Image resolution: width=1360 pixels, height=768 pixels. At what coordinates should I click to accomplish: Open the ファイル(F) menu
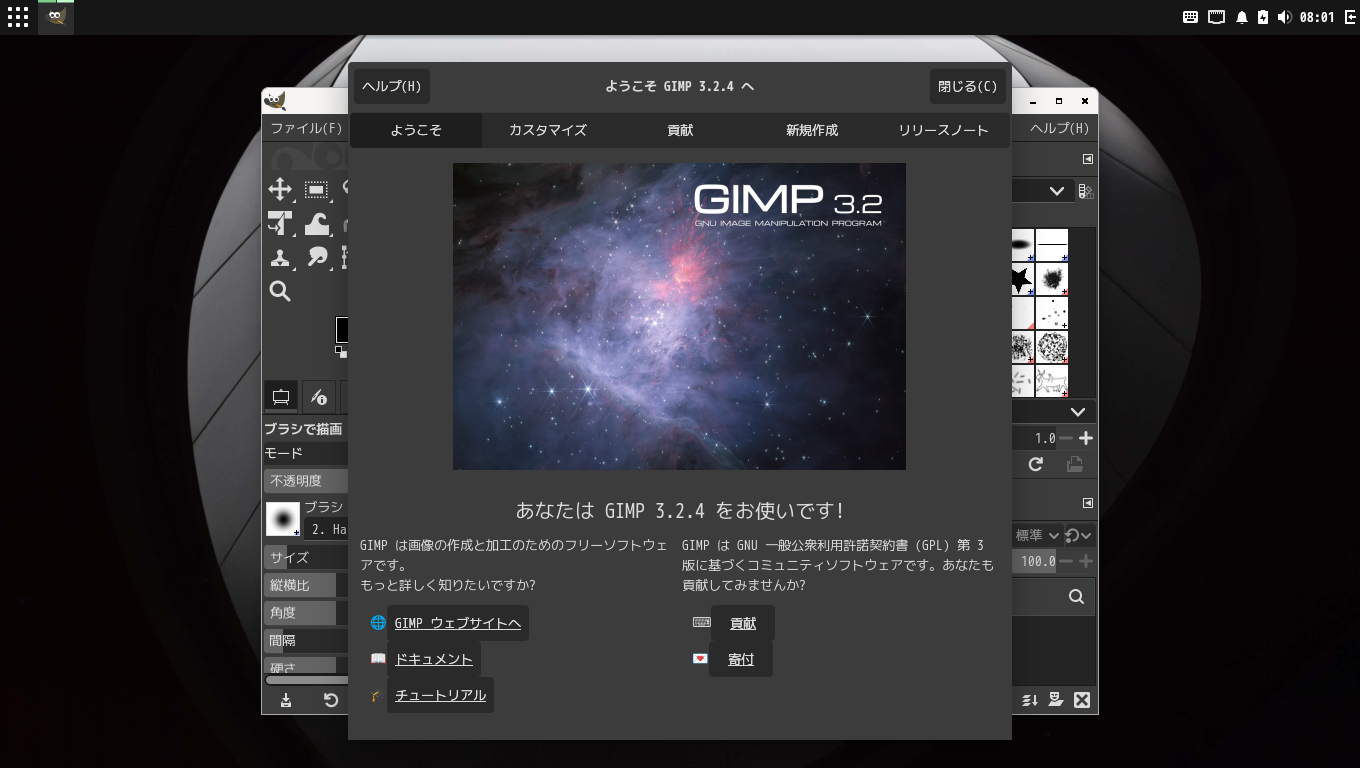pos(306,128)
